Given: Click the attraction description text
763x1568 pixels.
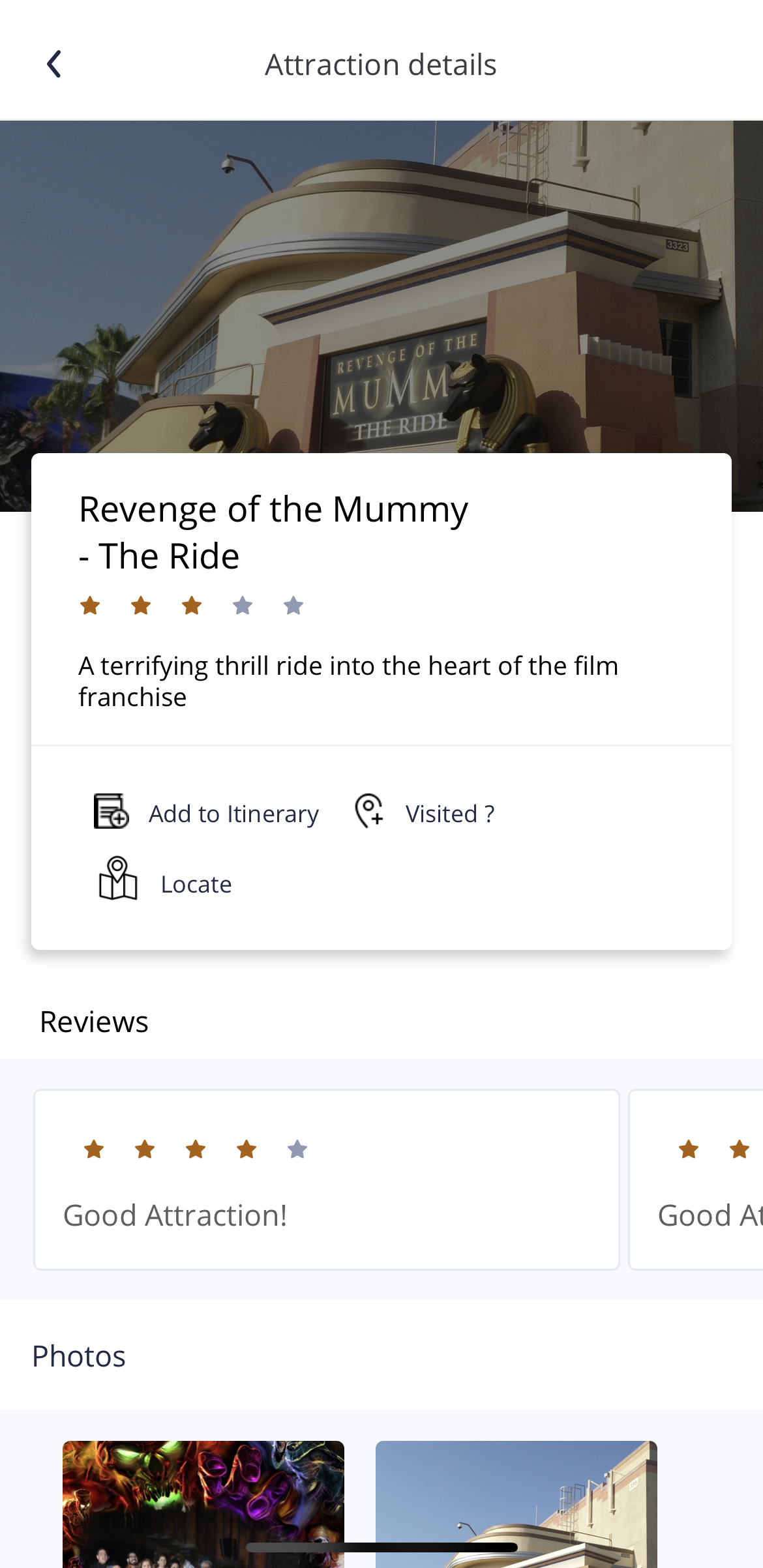Looking at the screenshot, I should 348,681.
